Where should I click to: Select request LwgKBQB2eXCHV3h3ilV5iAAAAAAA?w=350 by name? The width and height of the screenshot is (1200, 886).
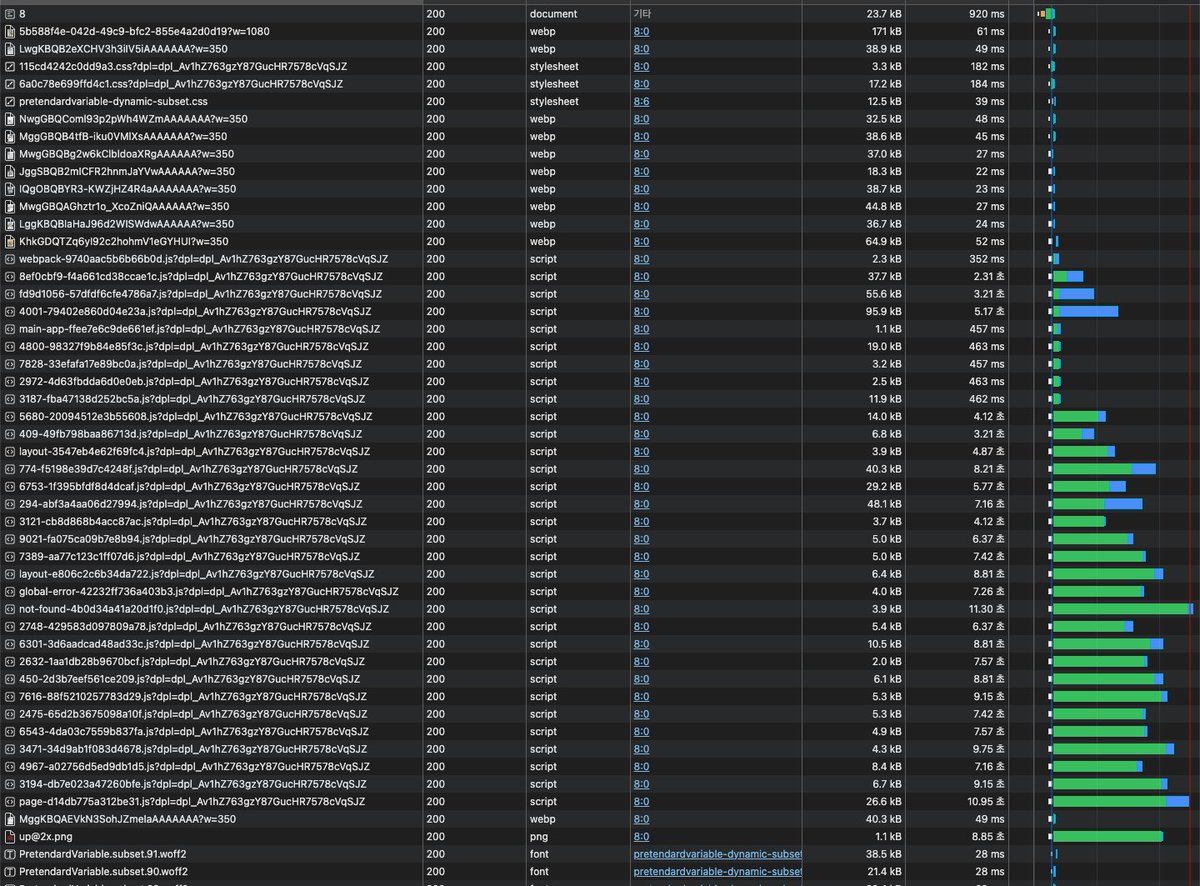[123, 49]
